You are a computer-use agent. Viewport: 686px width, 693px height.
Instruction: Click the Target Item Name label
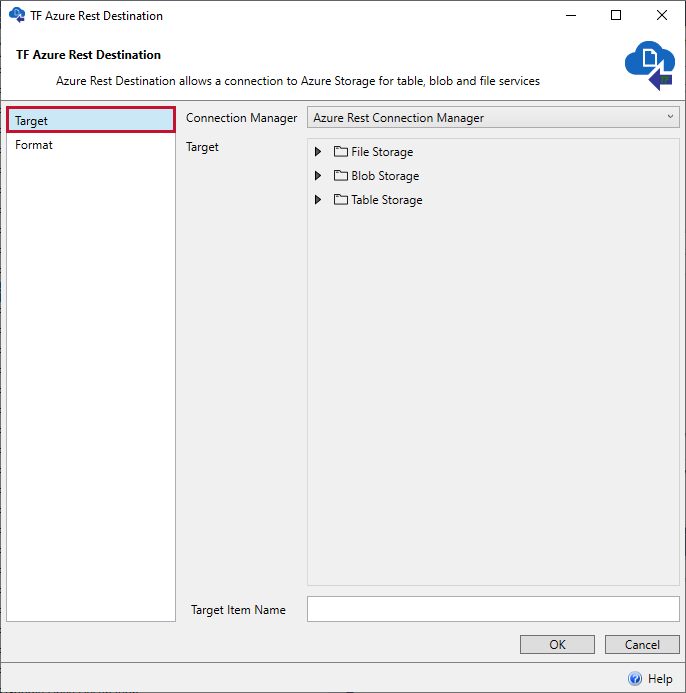(238, 610)
